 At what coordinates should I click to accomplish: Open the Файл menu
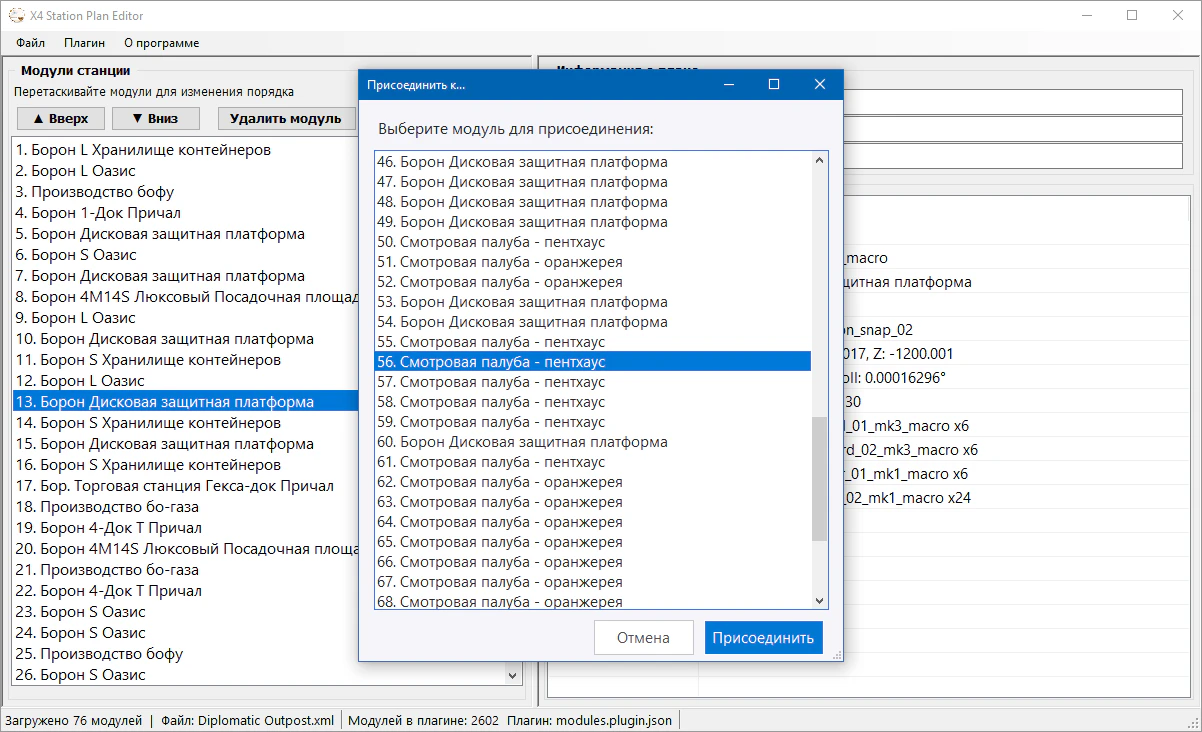point(31,43)
